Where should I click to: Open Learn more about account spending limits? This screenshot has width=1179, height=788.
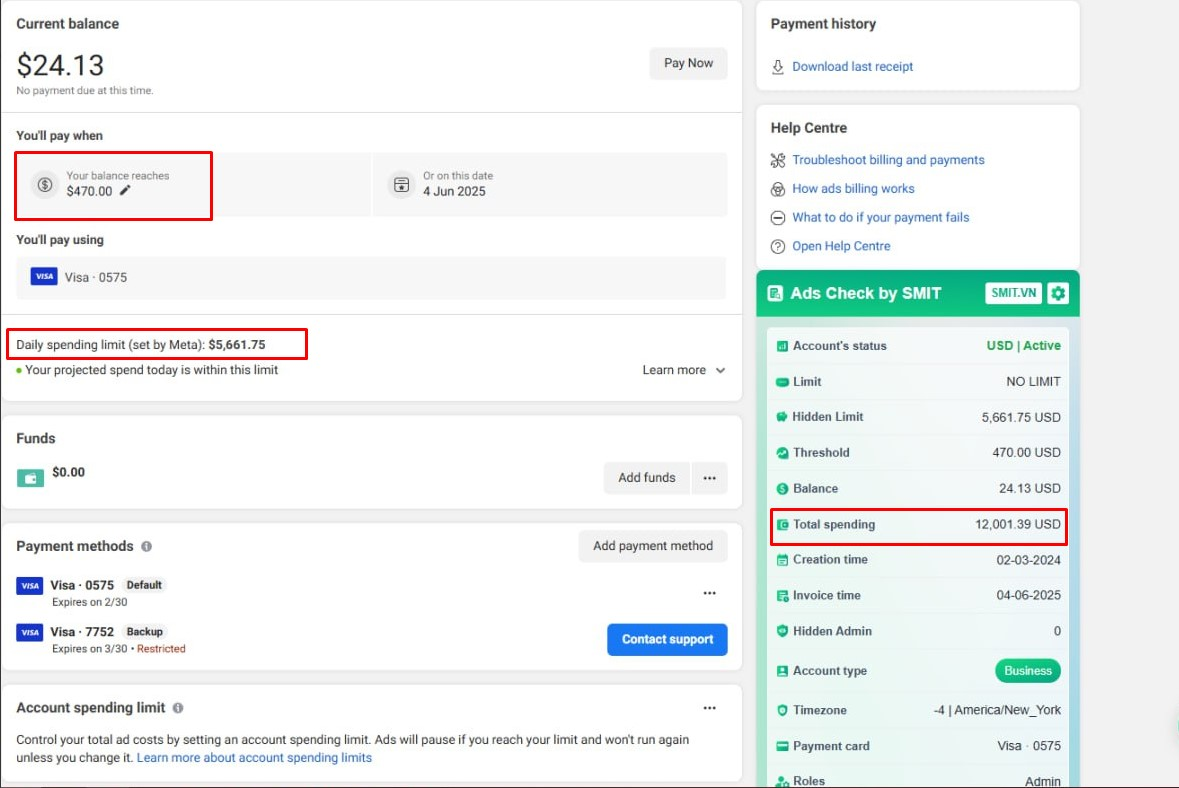coord(254,757)
